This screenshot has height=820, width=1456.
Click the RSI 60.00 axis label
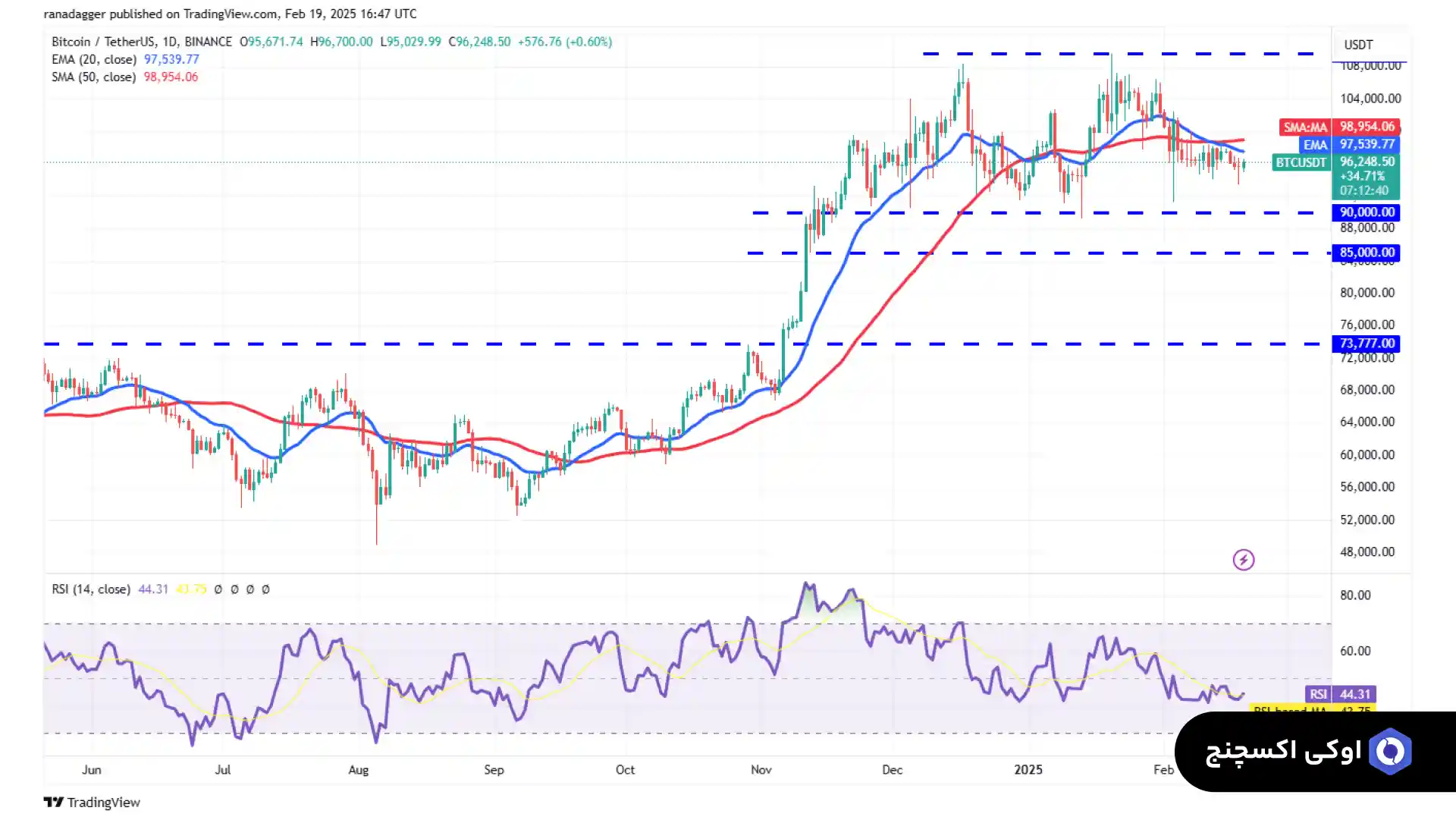(x=1355, y=650)
